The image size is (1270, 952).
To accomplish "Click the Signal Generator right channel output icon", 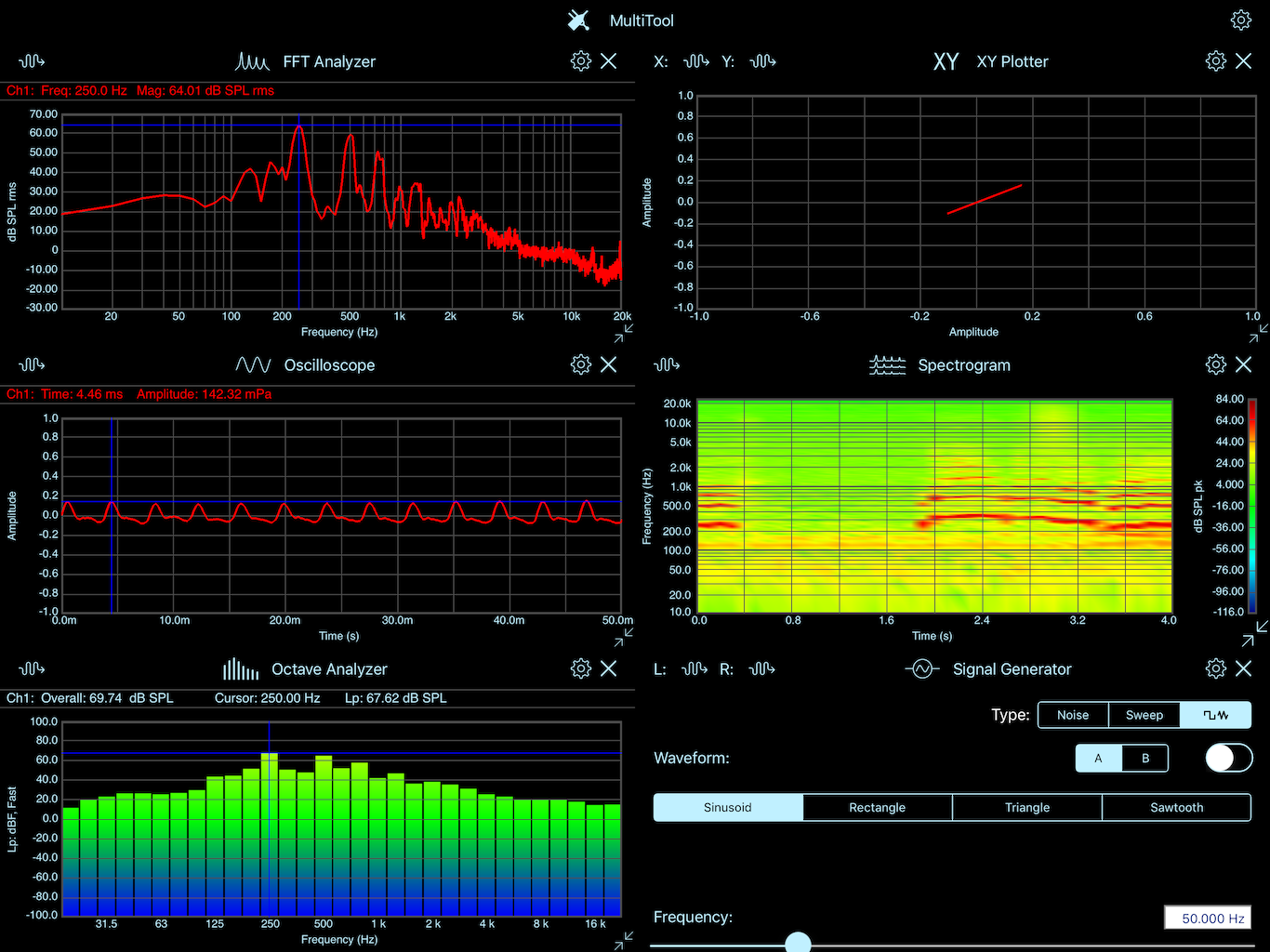I will [762, 668].
